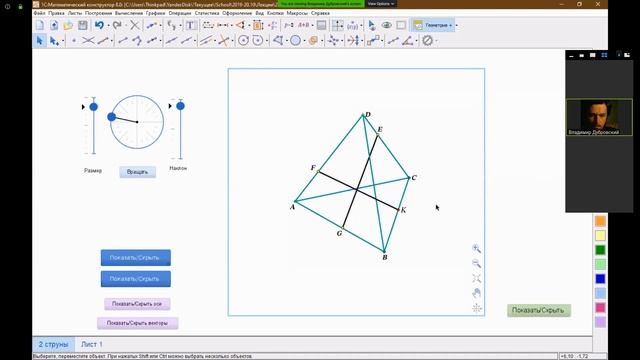Click the coordinate axes icon in the top toolbar
The width and height of the screenshot is (640, 360).
(338, 25)
